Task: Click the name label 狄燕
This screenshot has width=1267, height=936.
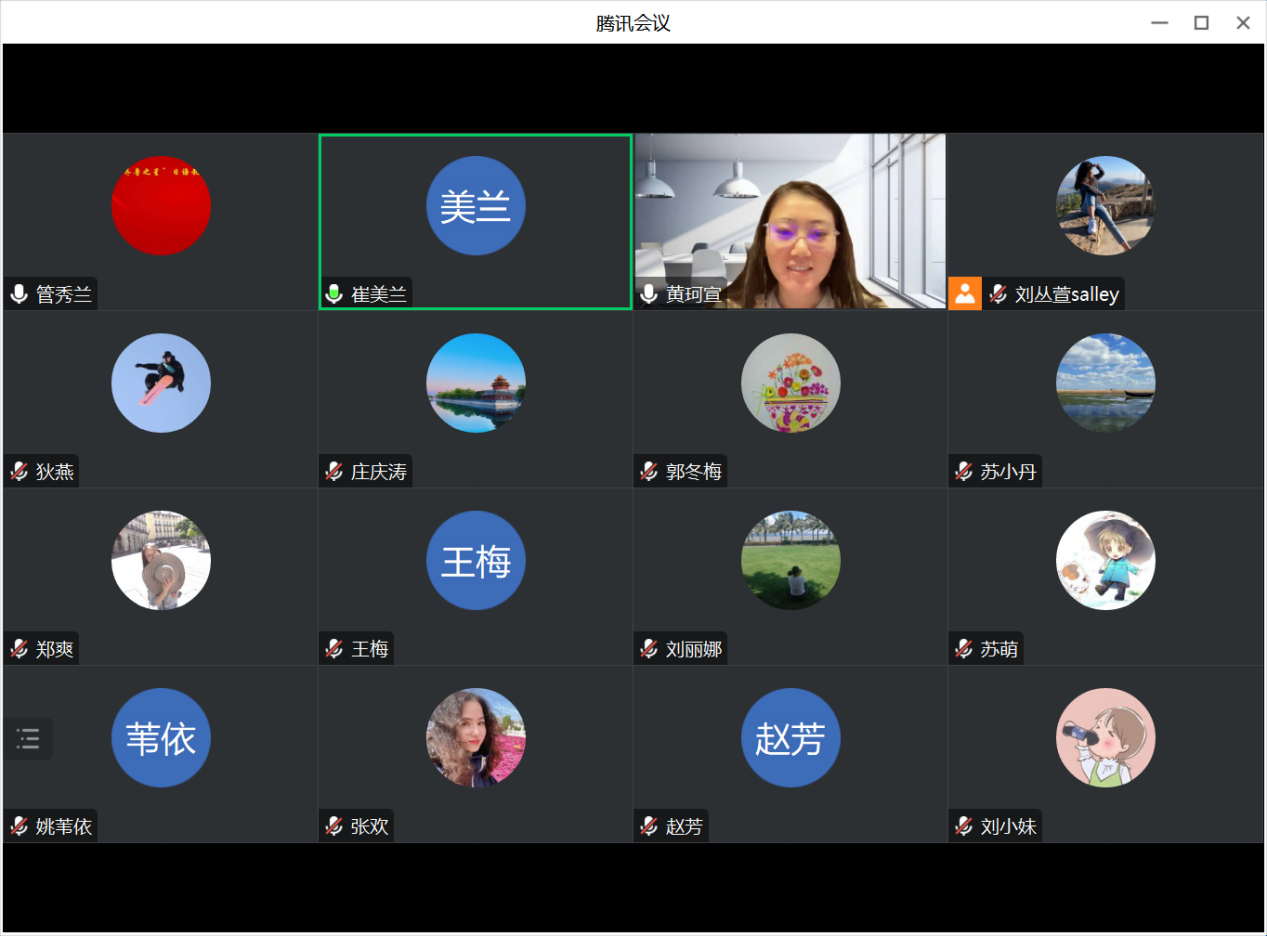Action: click(55, 472)
